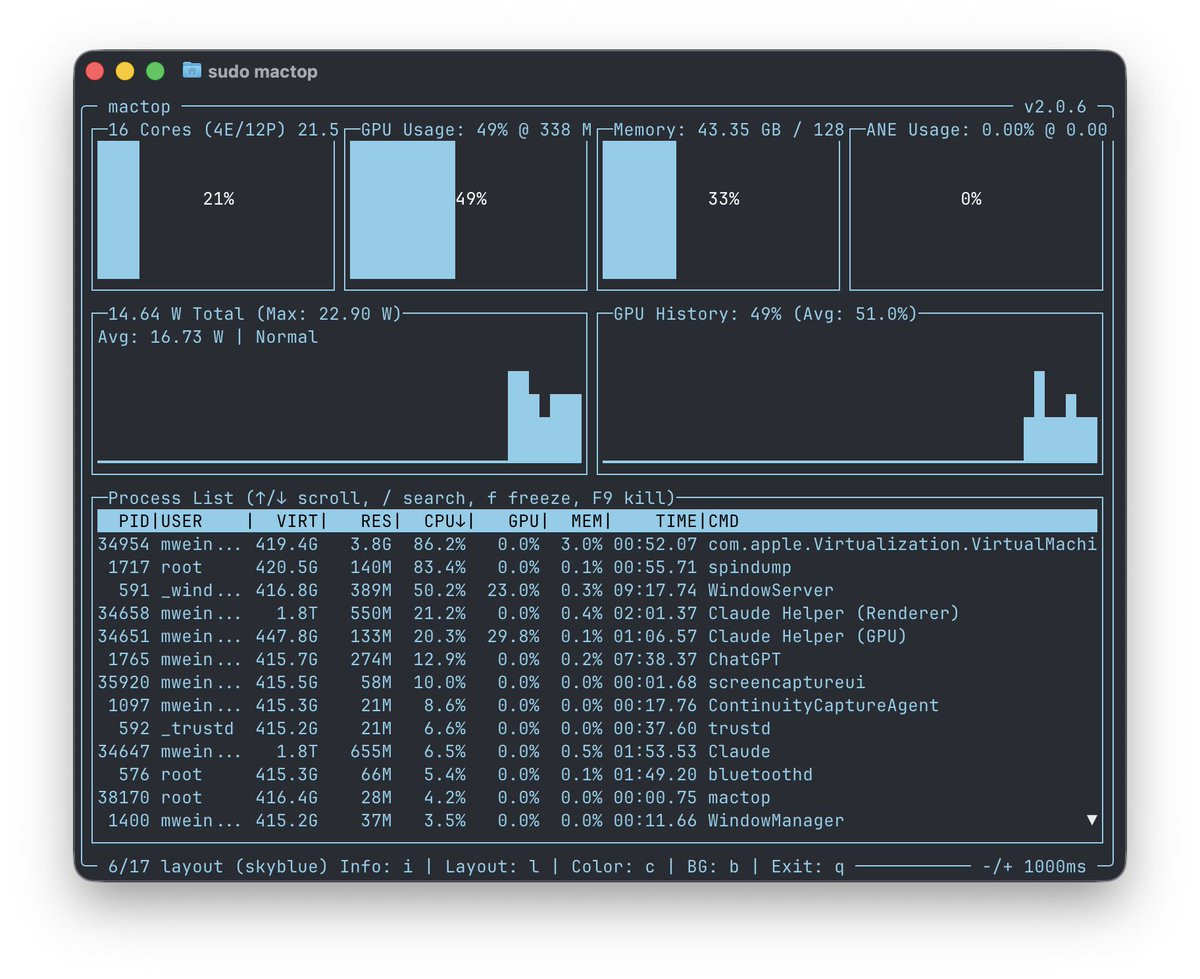Click the ANE usage 0% value
Image resolution: width=1200 pixels, height=979 pixels.
[971, 199]
